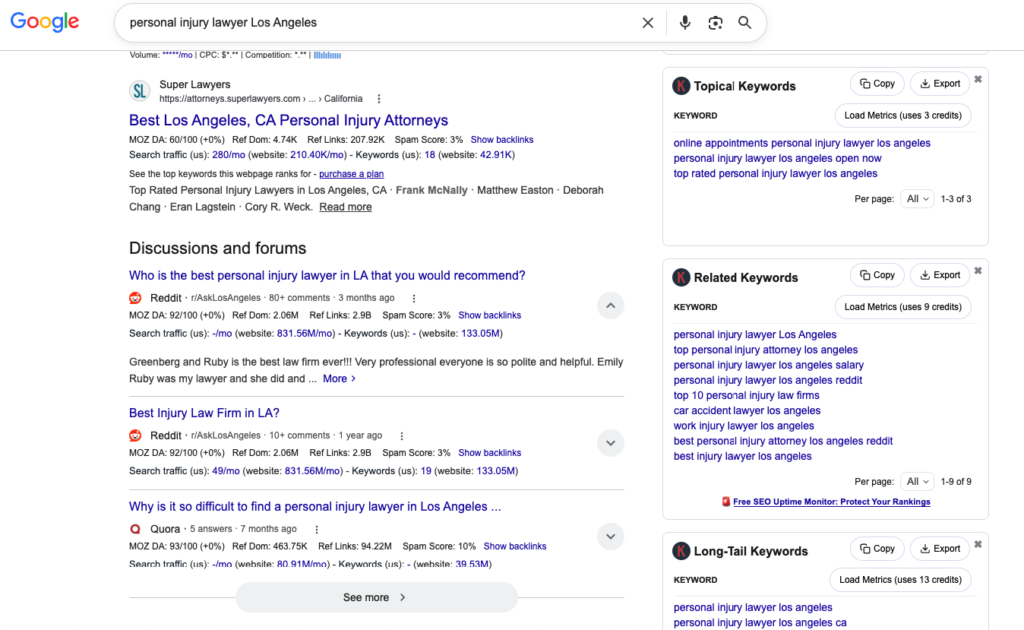Close the Long-Tail Keywords widget
The image size is (1024, 630).
[x=978, y=544]
